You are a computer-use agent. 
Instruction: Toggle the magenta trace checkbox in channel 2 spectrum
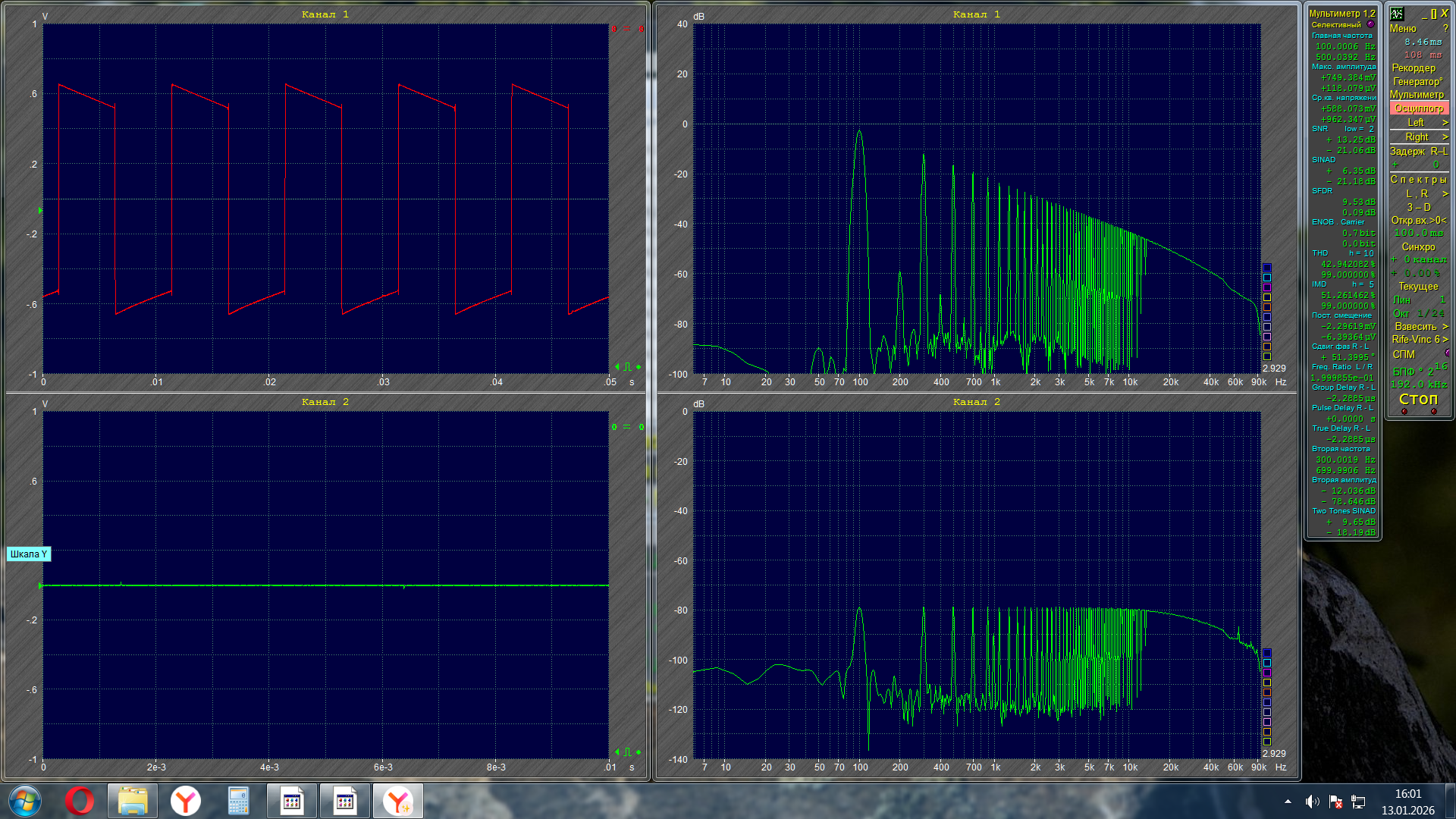point(1266,673)
